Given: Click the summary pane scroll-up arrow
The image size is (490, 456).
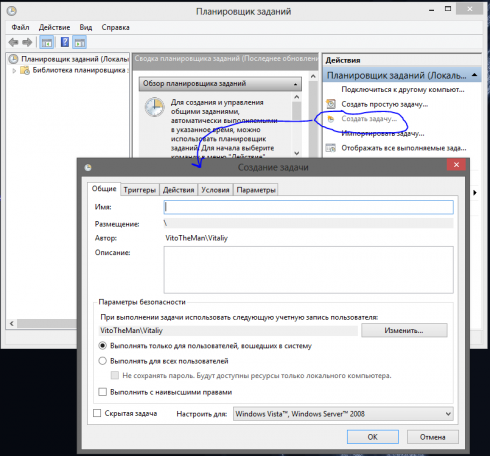Looking at the screenshot, I should [313, 76].
